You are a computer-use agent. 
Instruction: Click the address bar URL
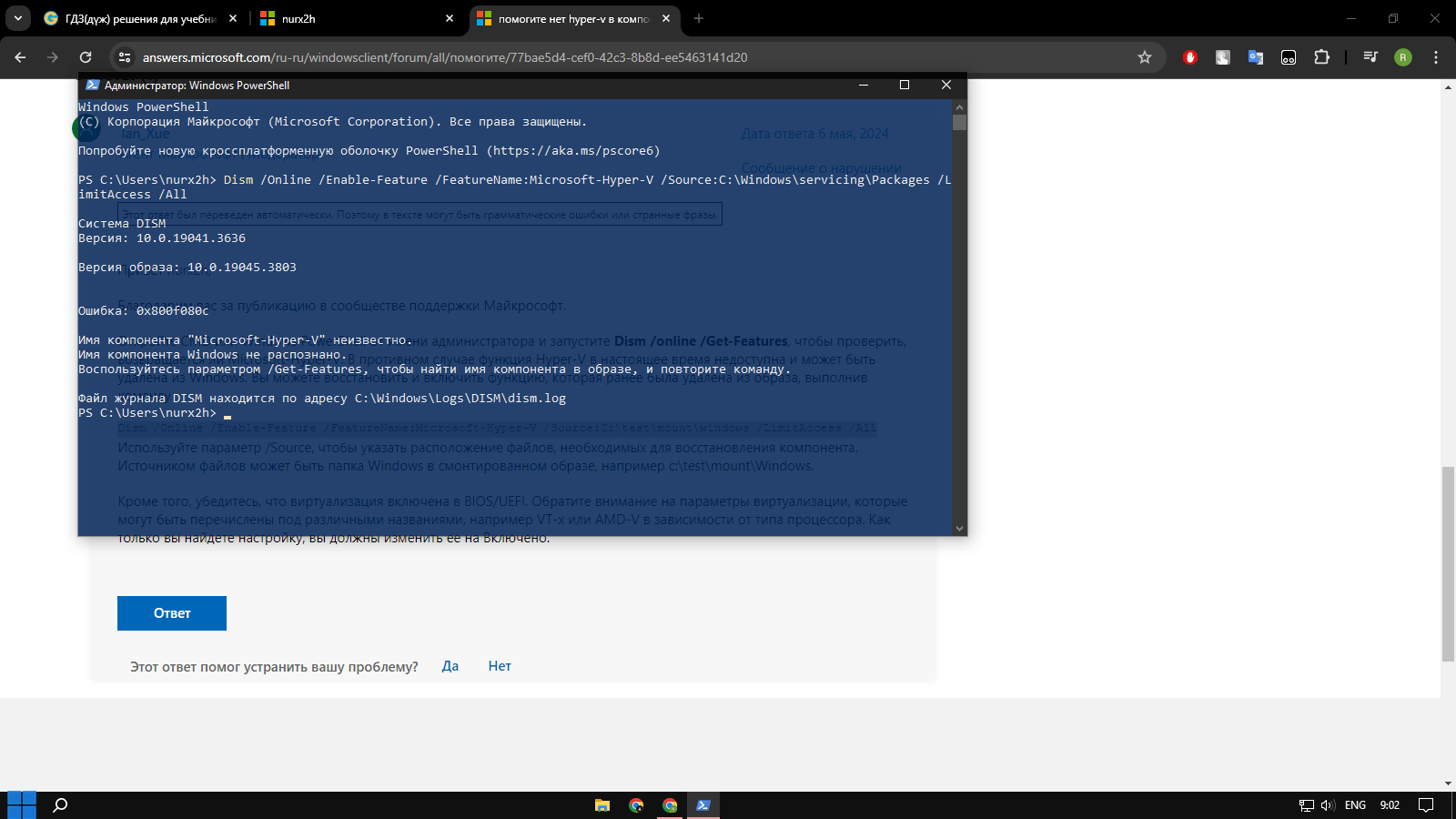(x=445, y=57)
